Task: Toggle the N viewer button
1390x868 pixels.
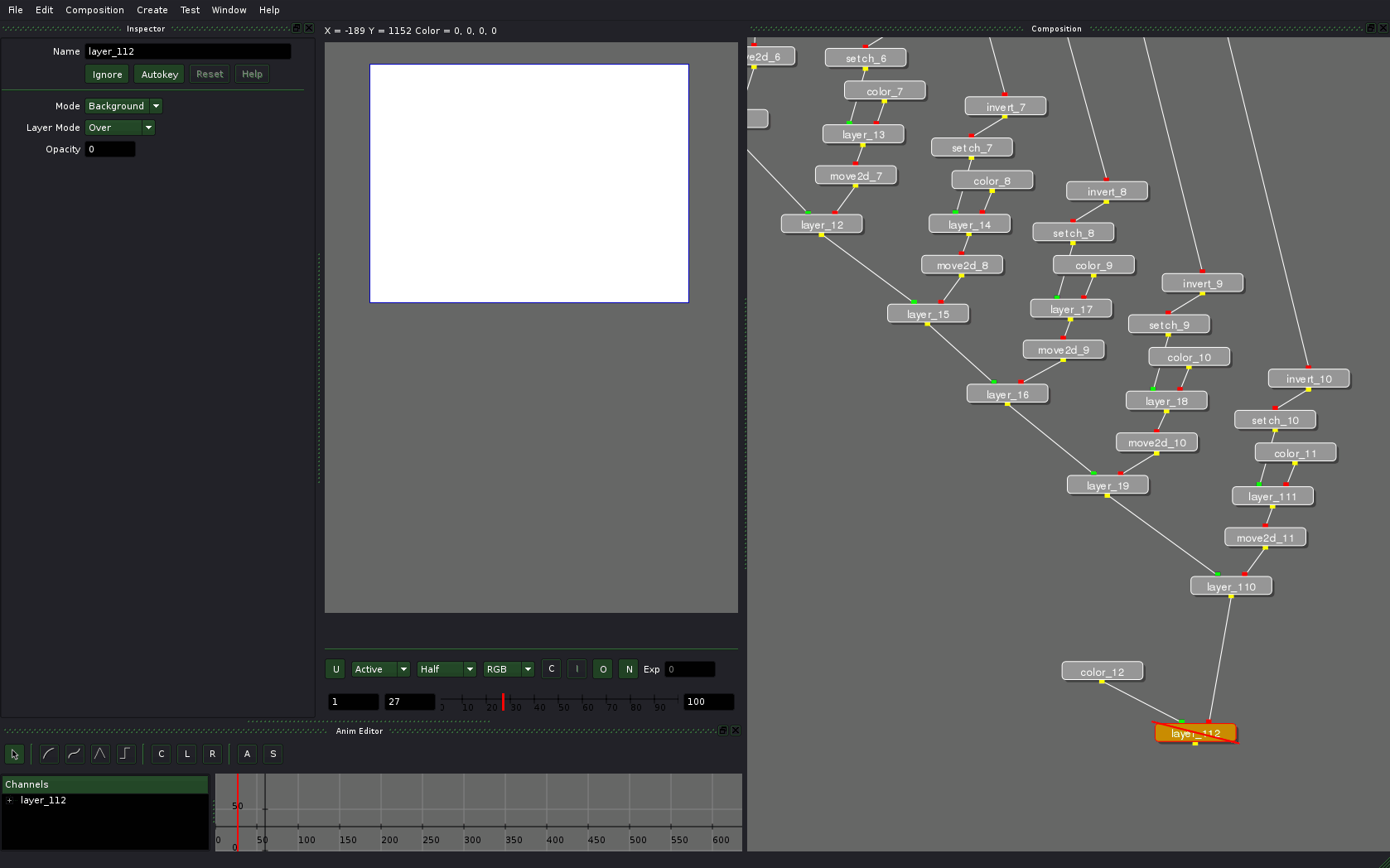Action: [629, 669]
